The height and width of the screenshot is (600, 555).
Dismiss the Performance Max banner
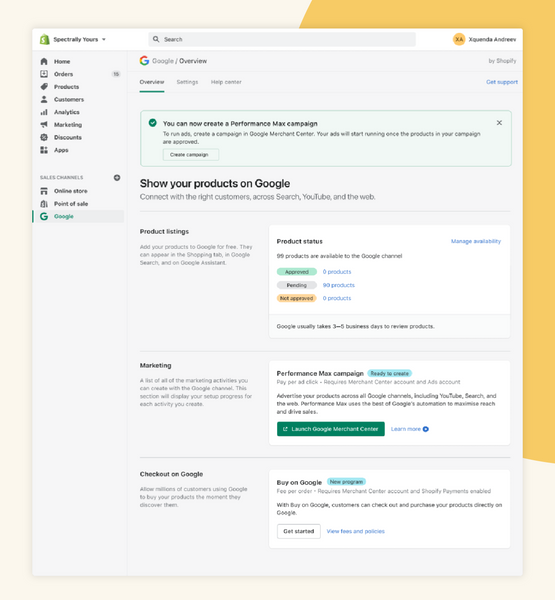[x=499, y=122]
